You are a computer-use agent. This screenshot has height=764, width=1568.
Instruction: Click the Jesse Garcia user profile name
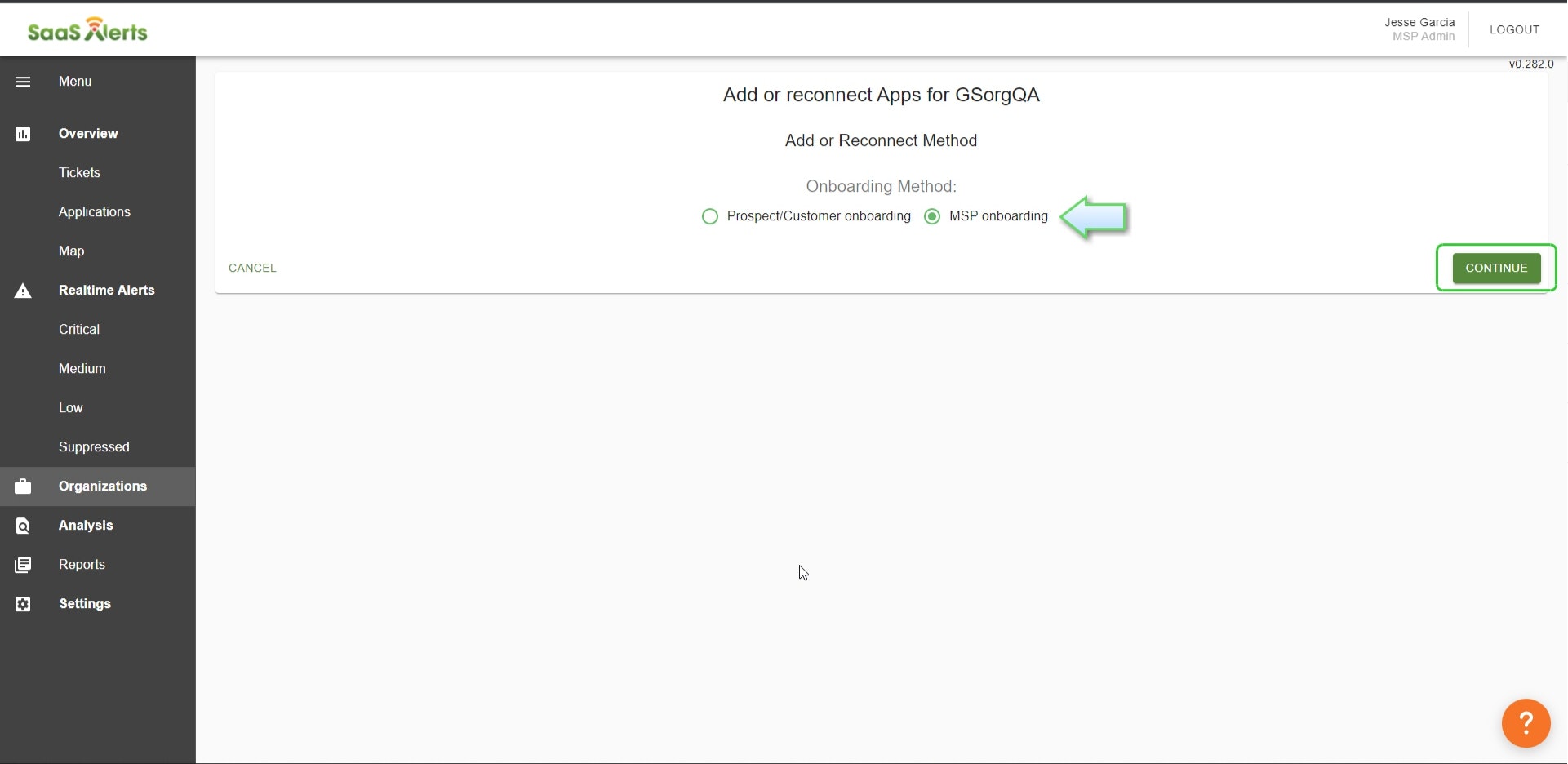pos(1419,23)
